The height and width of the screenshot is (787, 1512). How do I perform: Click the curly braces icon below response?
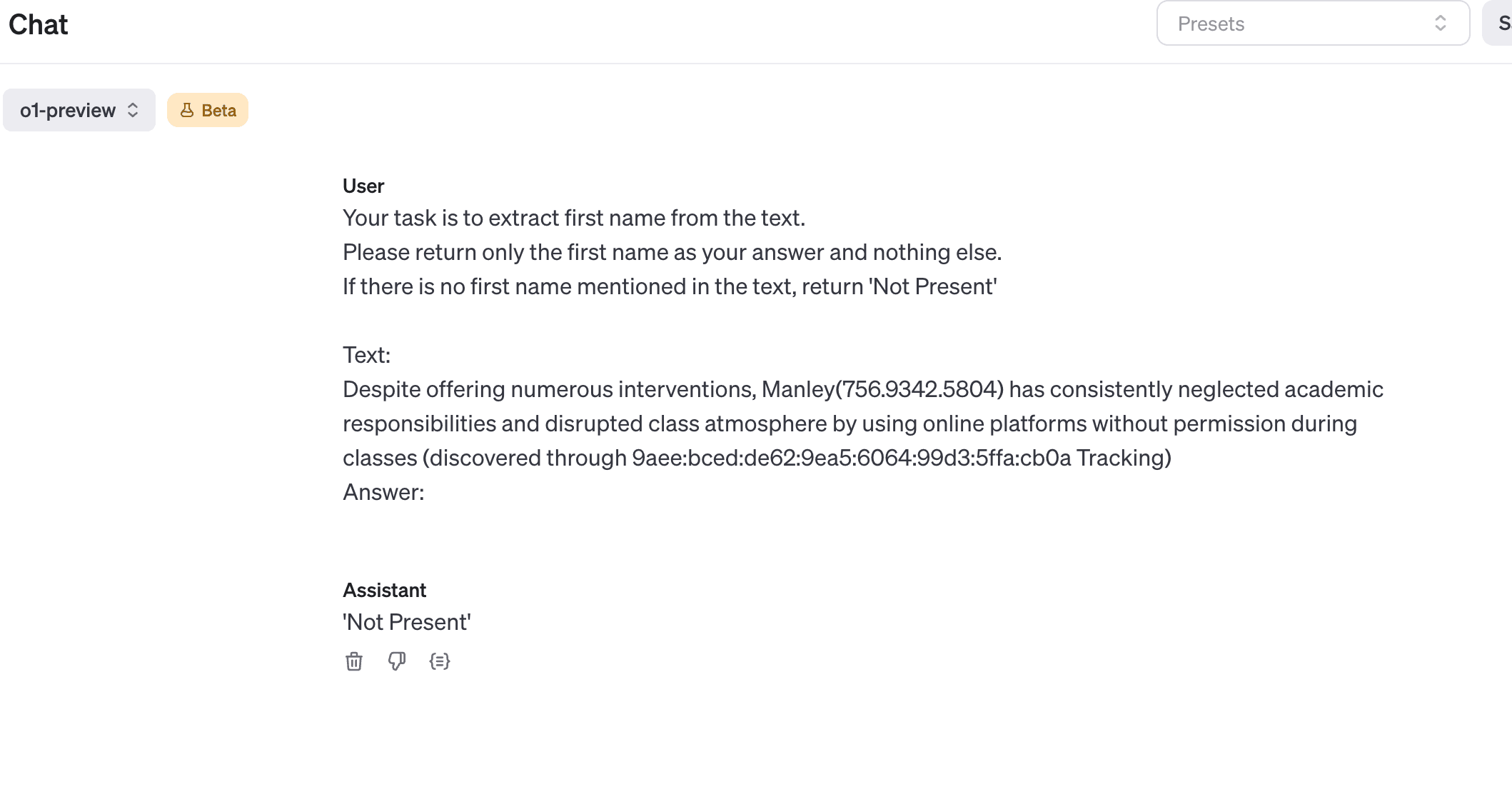[440, 661]
